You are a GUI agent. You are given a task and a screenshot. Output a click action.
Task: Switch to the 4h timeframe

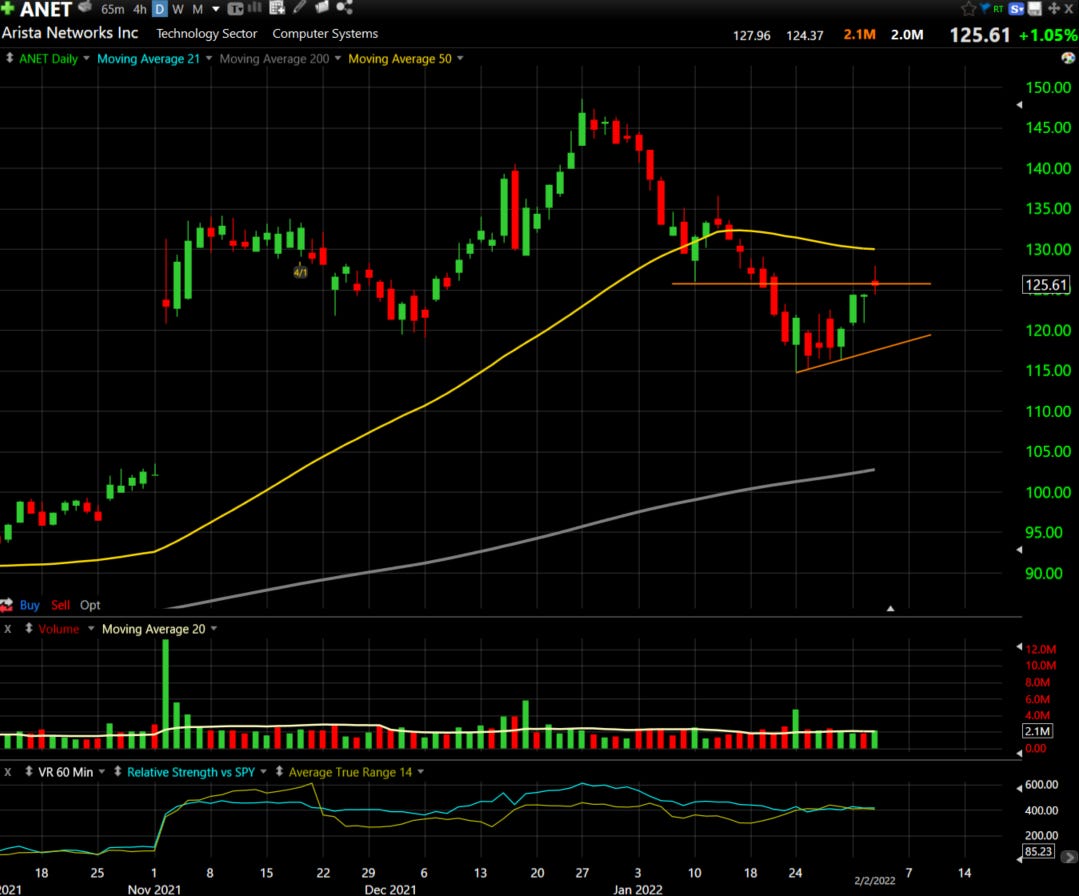[140, 9]
